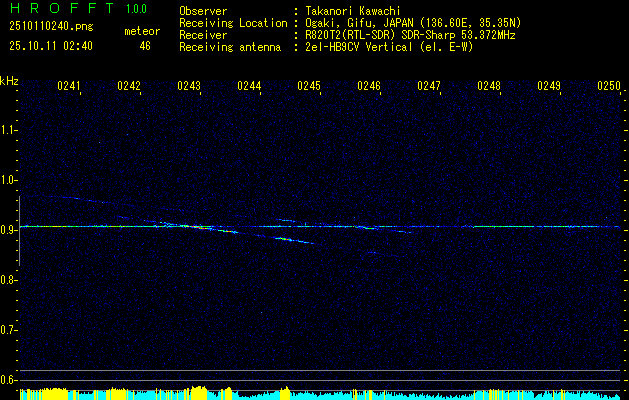
Task: Click the 0249 time marker
Action: tap(548, 86)
